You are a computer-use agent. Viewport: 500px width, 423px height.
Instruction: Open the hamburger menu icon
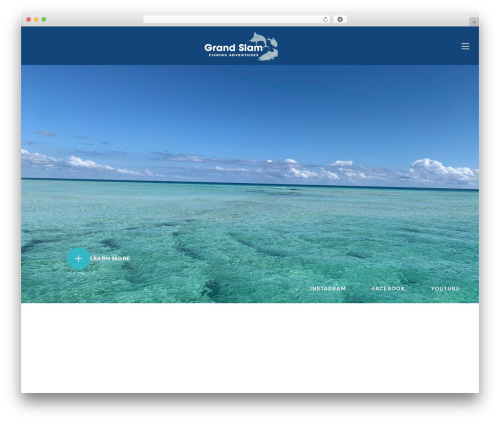(x=465, y=46)
